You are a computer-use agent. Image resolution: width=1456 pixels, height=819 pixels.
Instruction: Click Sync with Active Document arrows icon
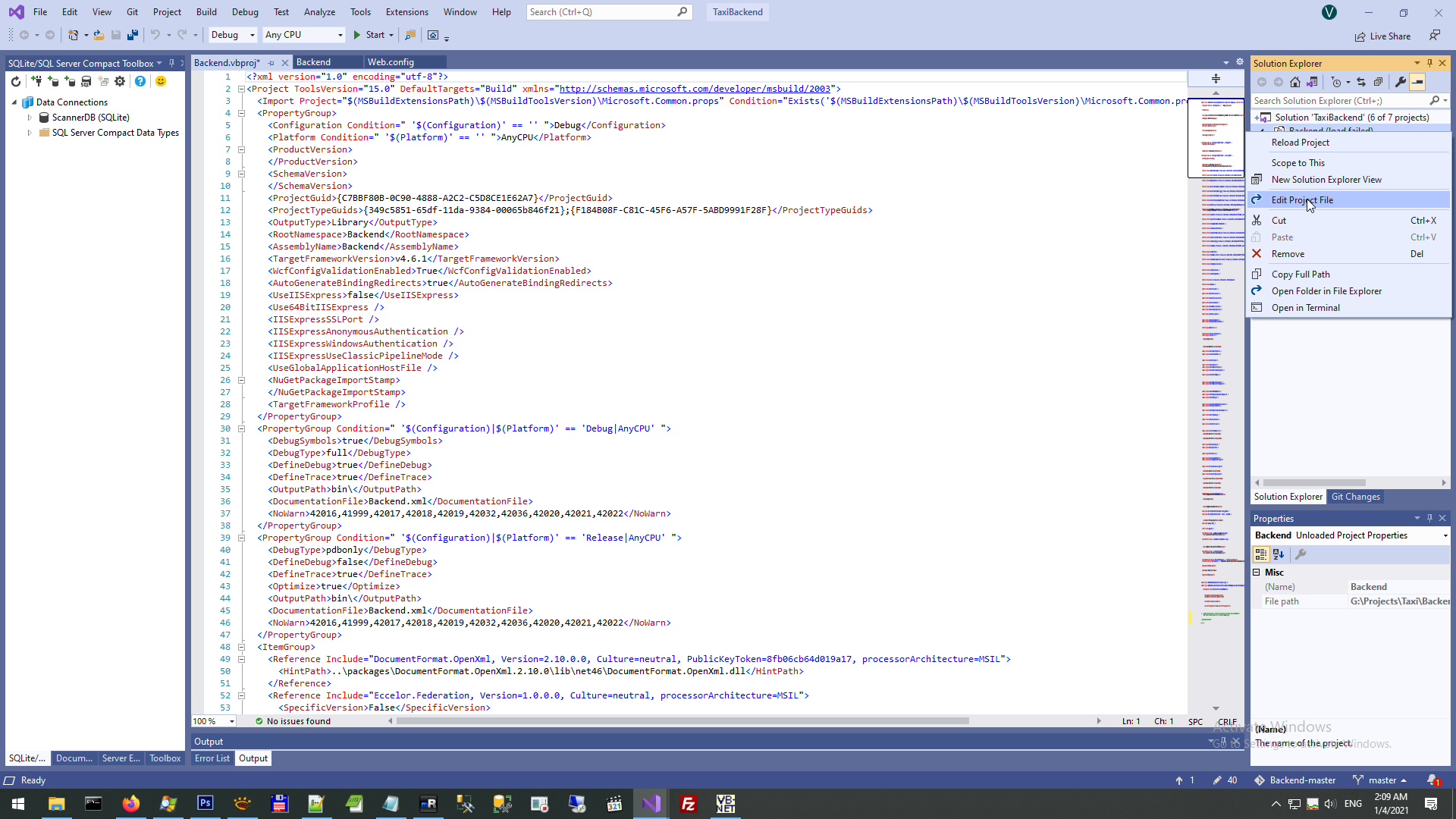(x=1361, y=82)
